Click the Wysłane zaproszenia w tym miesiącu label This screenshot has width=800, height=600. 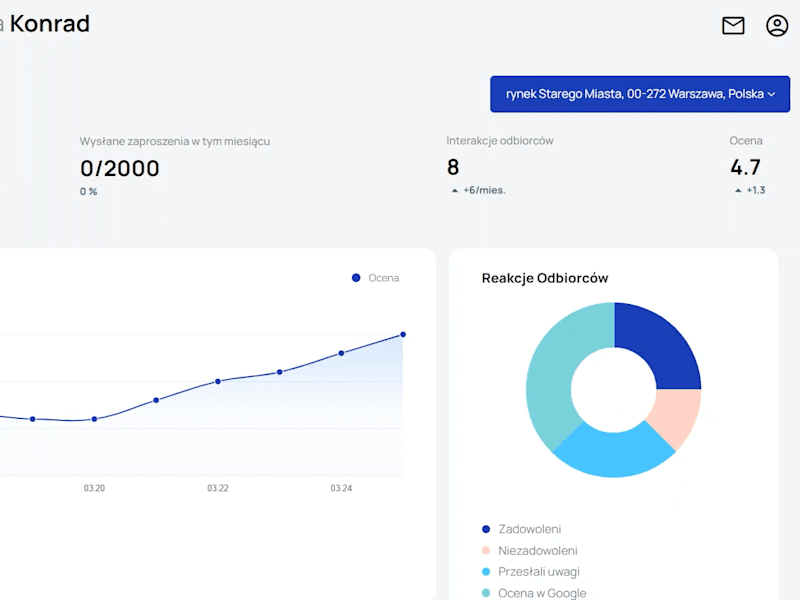pos(174,141)
